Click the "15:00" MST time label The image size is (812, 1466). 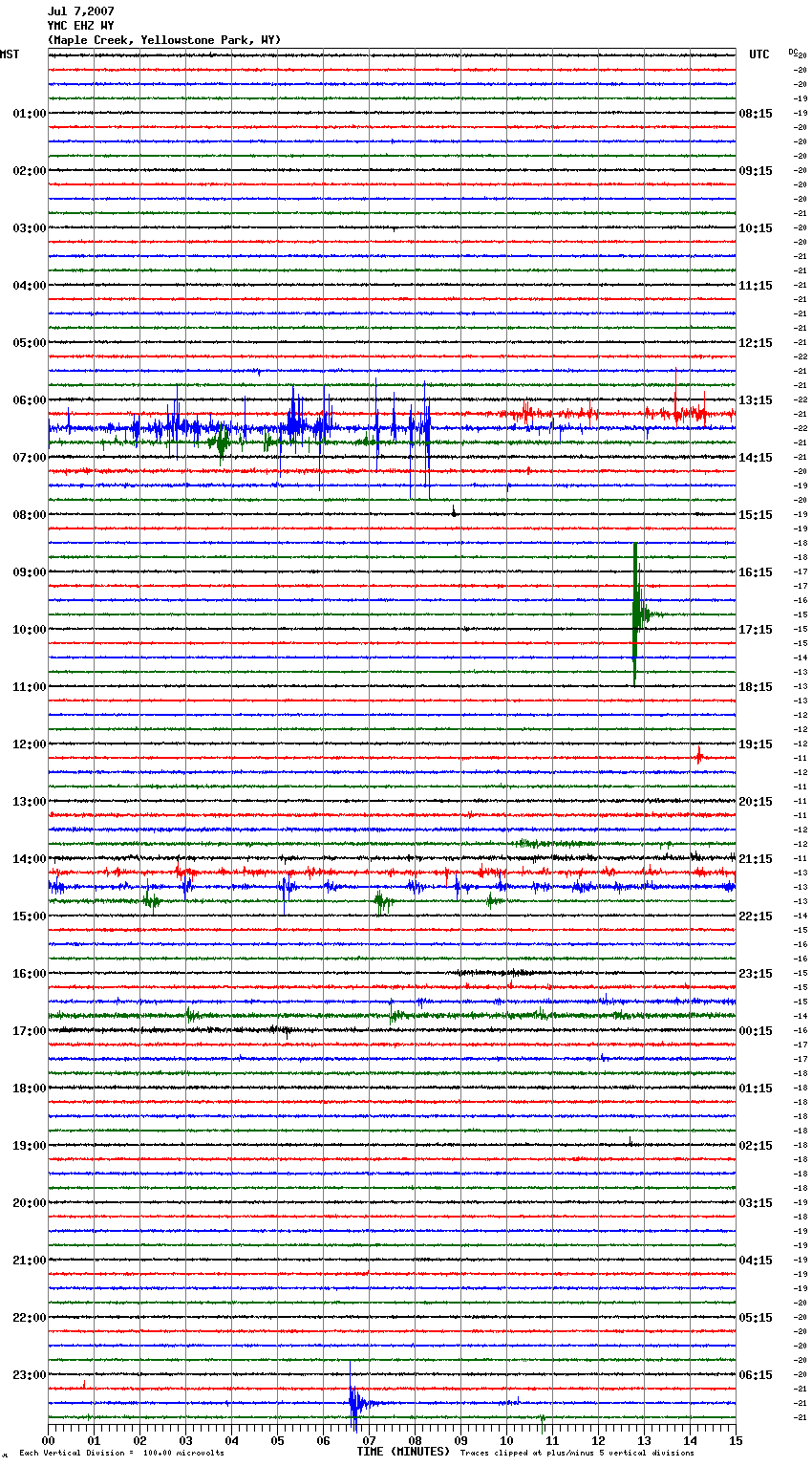coord(30,916)
